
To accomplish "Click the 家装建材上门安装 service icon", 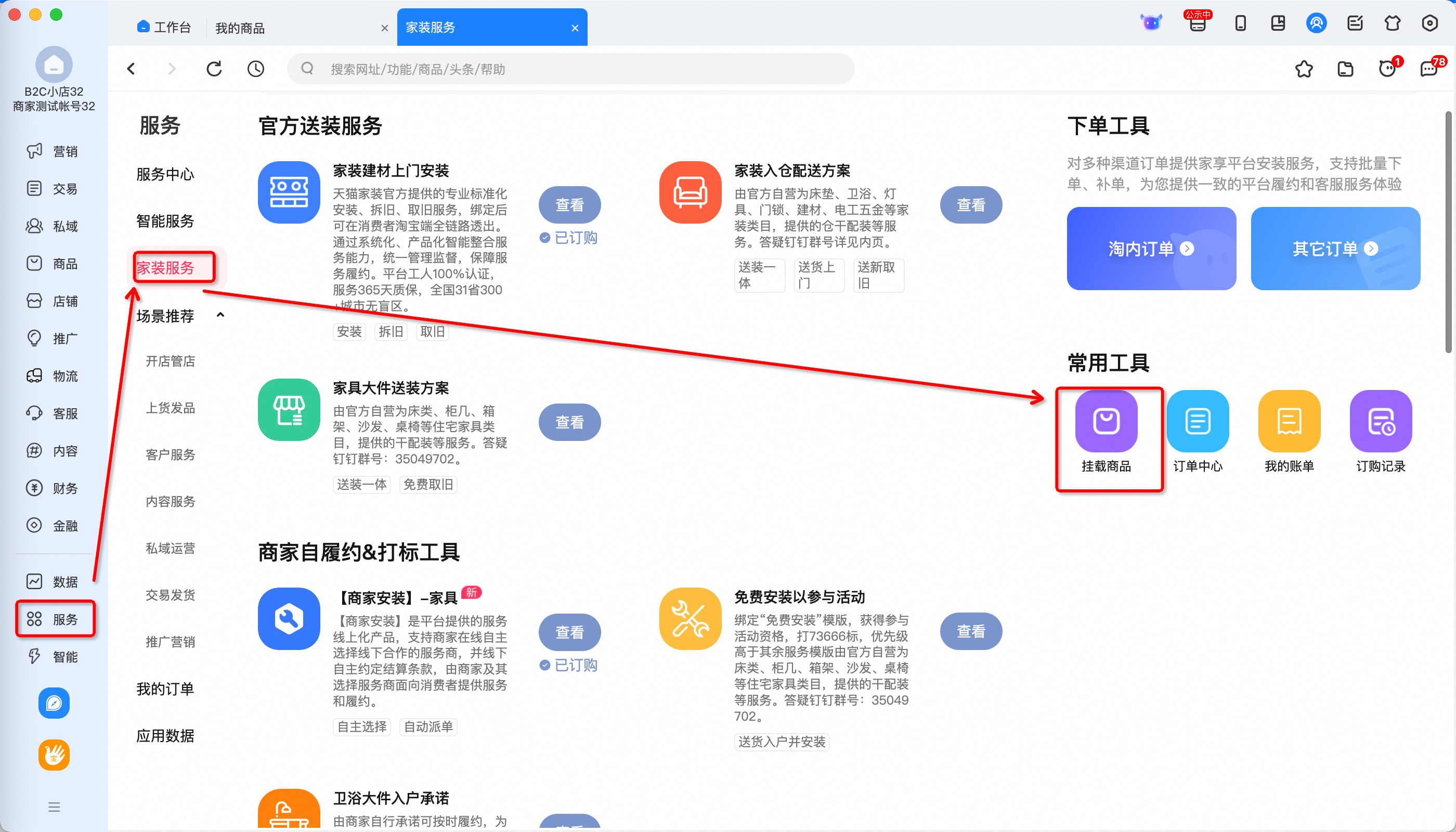I will click(289, 192).
